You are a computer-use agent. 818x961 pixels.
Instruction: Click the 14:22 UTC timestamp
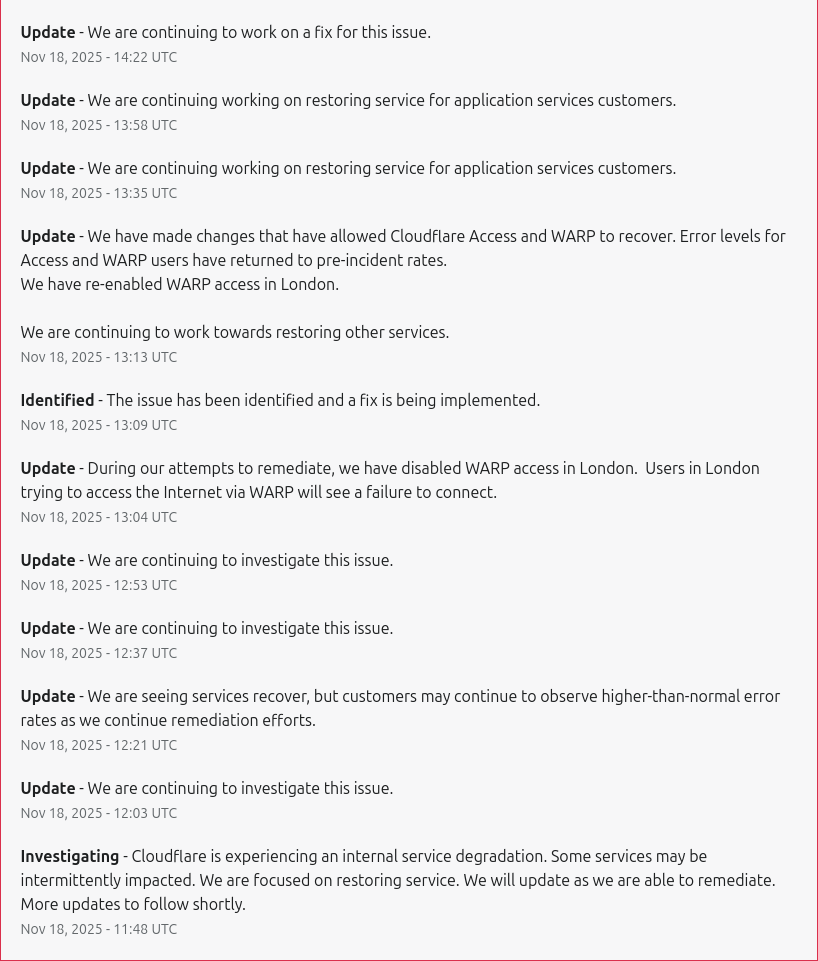click(99, 57)
